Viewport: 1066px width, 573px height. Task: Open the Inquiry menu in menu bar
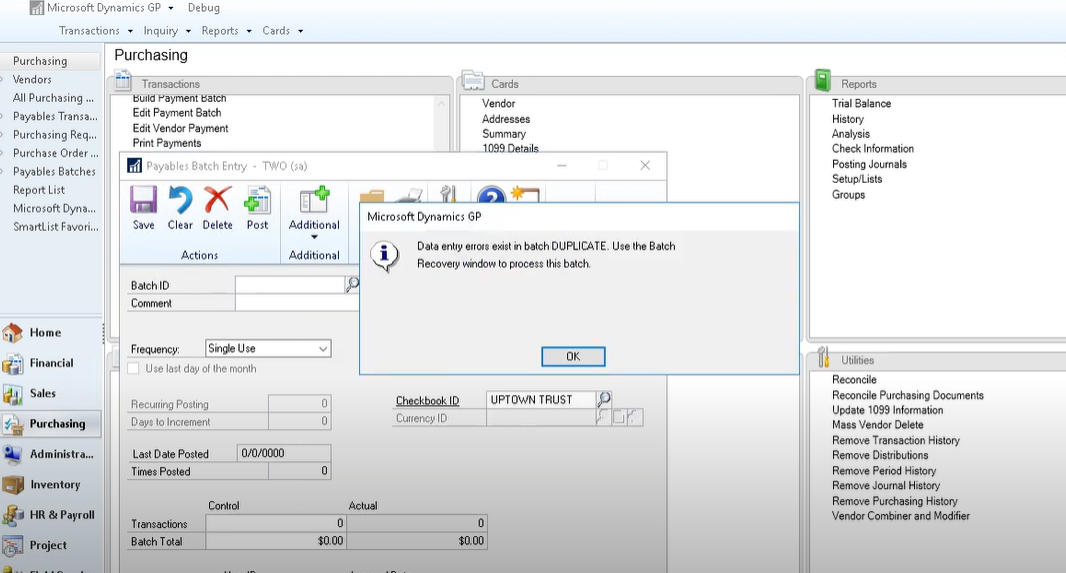tap(166, 31)
